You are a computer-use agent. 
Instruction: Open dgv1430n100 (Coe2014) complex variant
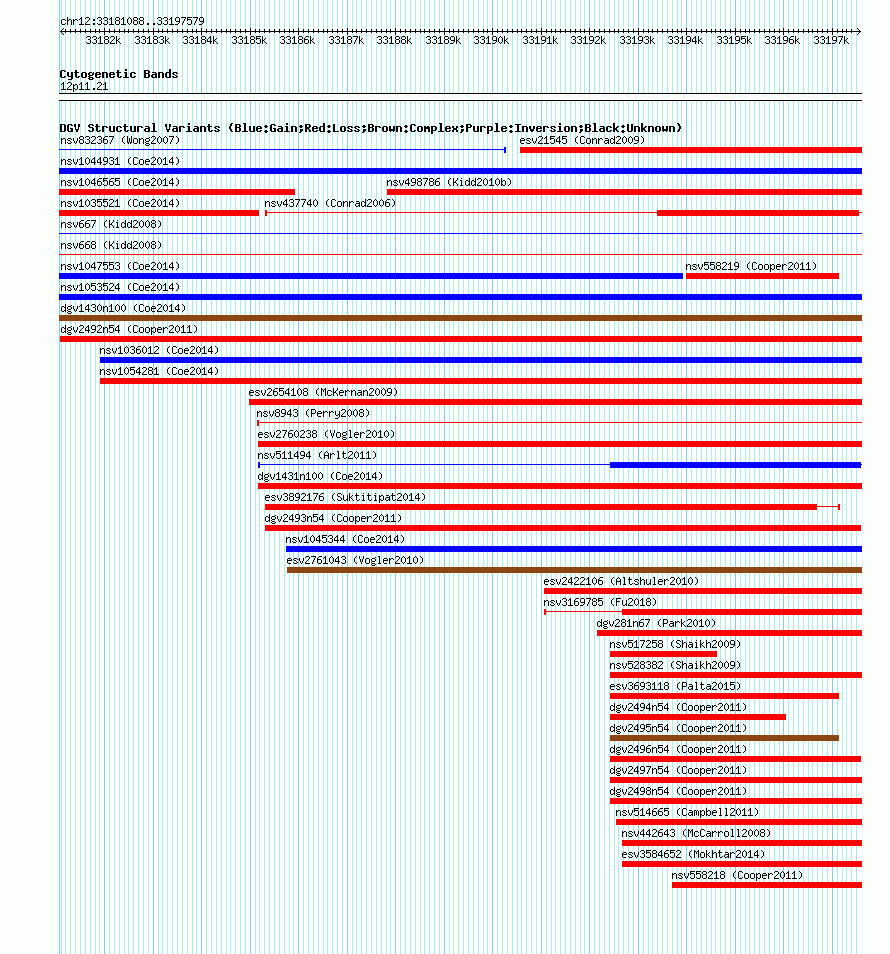pos(123,308)
